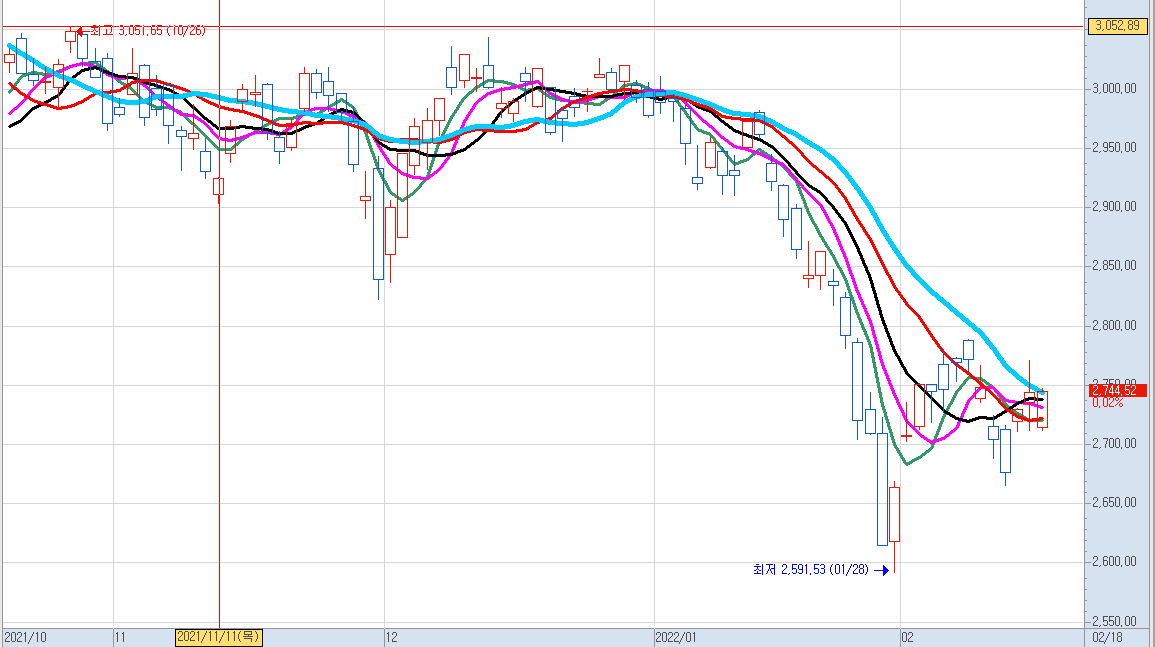
Task: Click the 0.02% change percentage label
Action: (x=1108, y=403)
